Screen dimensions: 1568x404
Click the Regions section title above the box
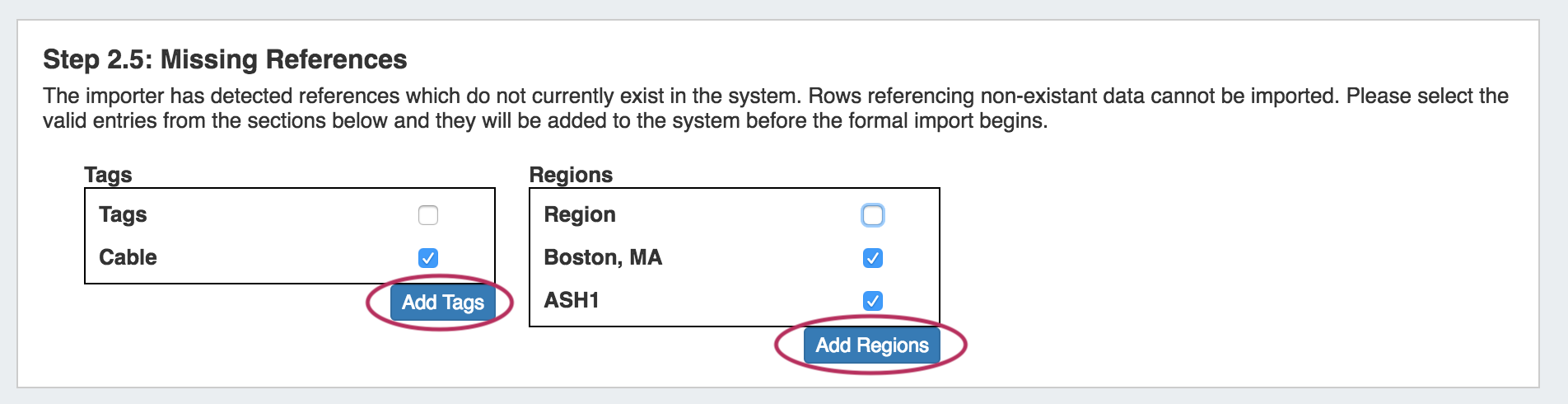click(x=571, y=175)
